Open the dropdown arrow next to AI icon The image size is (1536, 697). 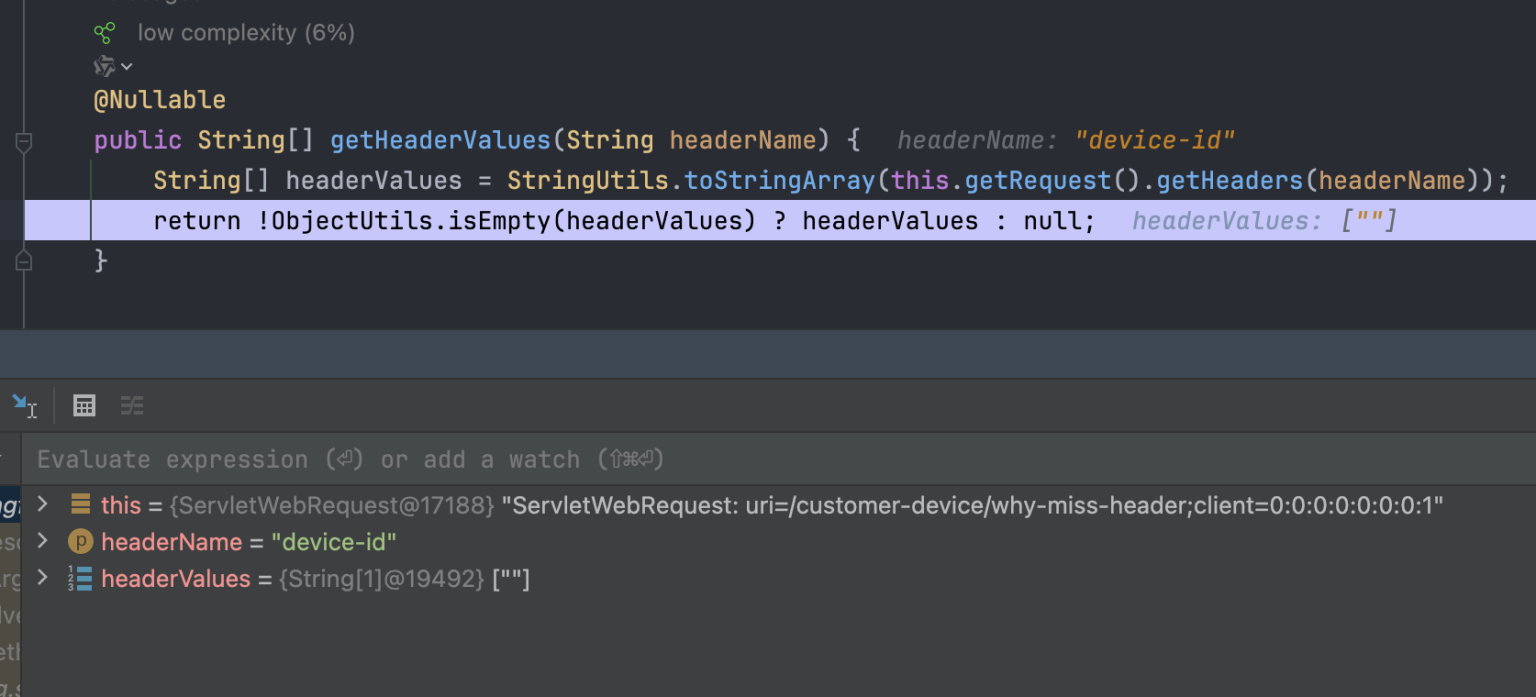(x=127, y=67)
